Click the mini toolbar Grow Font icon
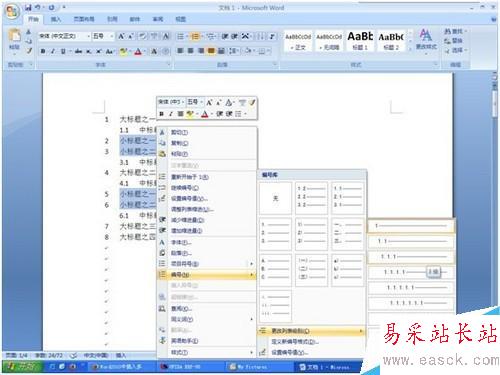 [209, 102]
